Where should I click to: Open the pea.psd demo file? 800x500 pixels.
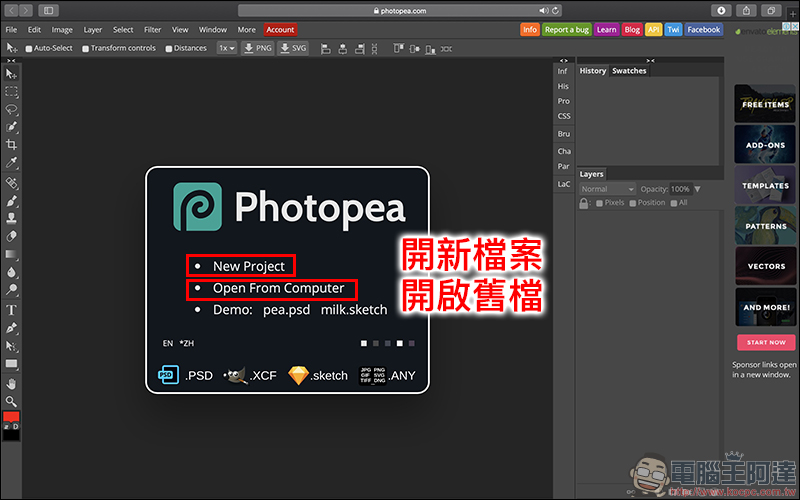click(286, 310)
